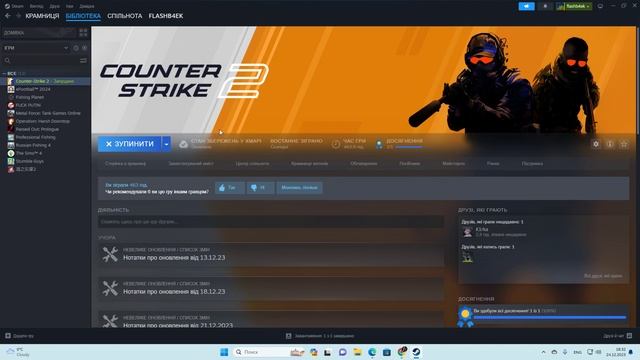640x360 pixels.
Task: Select Stumble Guys in the library list
Action: pos(45,161)
